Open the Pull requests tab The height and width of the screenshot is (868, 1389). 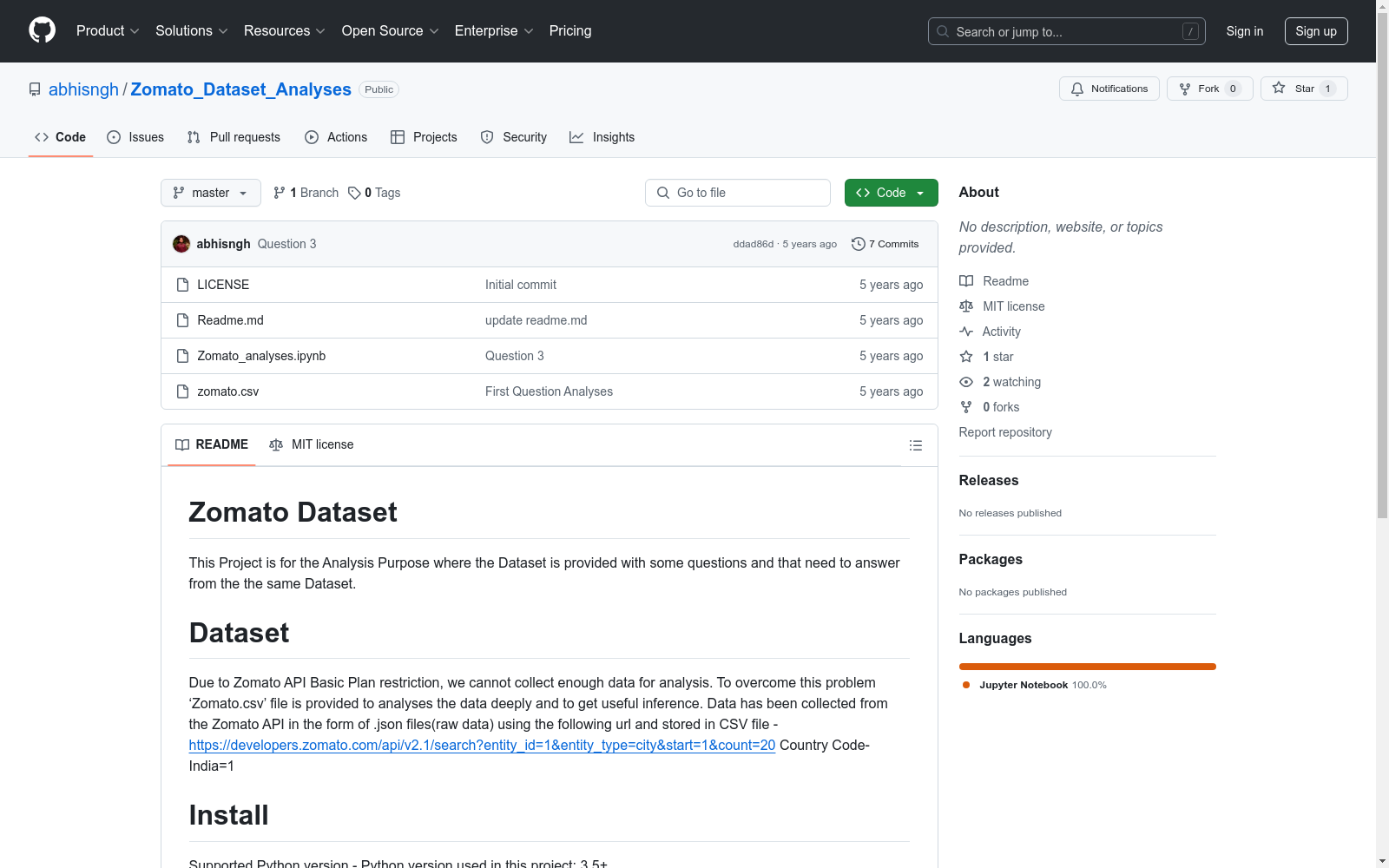point(234,137)
